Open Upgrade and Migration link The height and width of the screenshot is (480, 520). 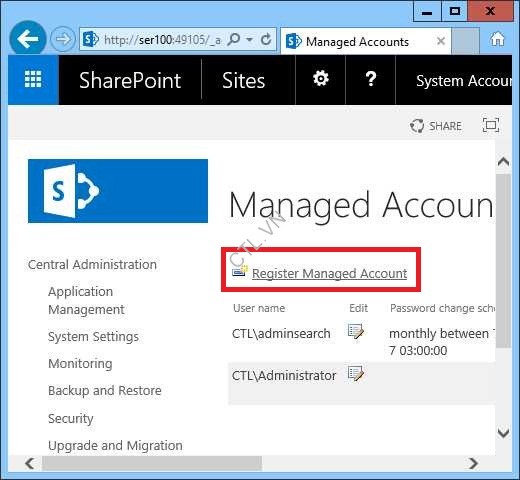tap(115, 446)
